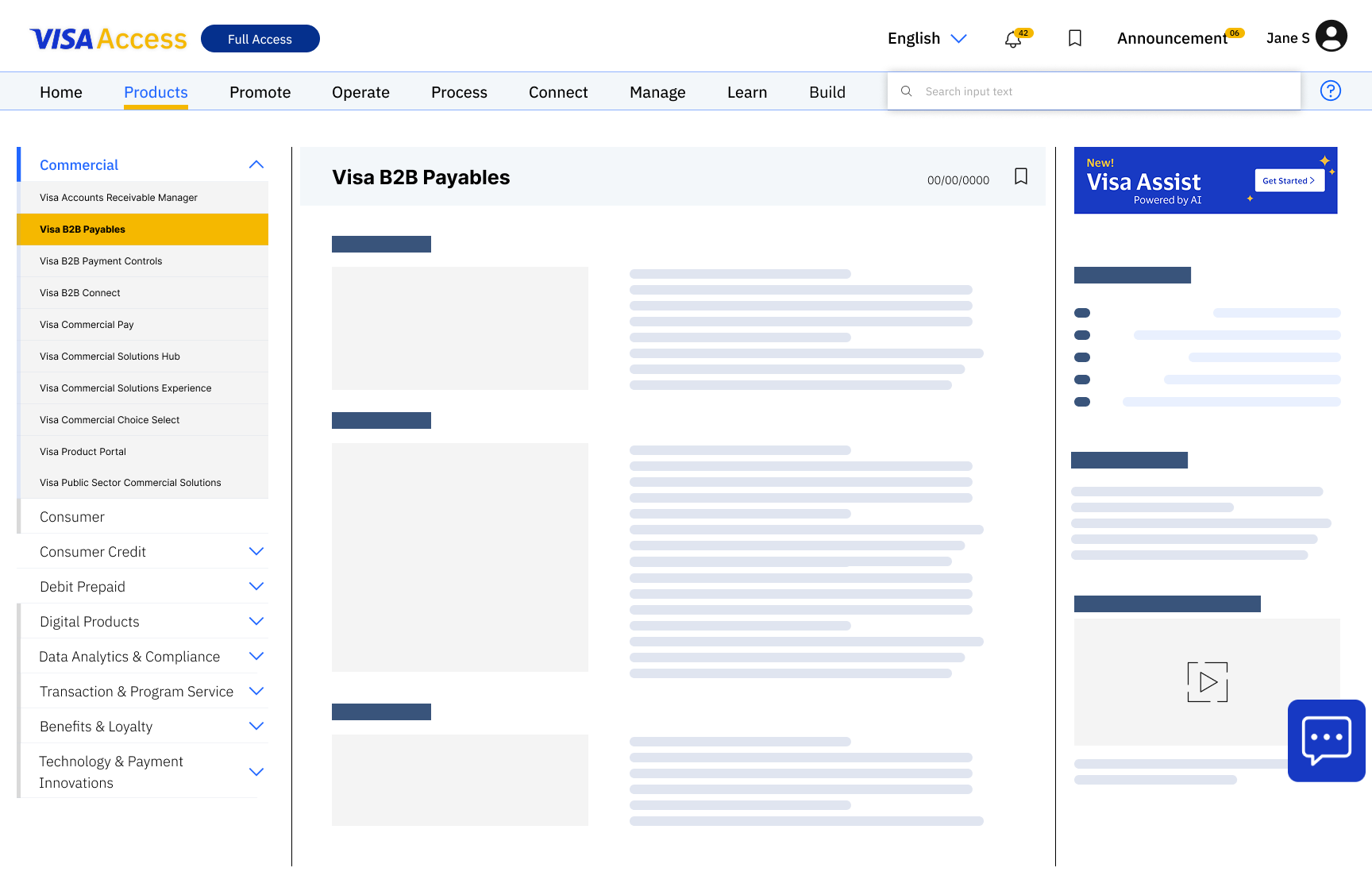Open Visa Accounts Receivable Manager
The height and width of the screenshot is (887, 1372).
(x=143, y=198)
